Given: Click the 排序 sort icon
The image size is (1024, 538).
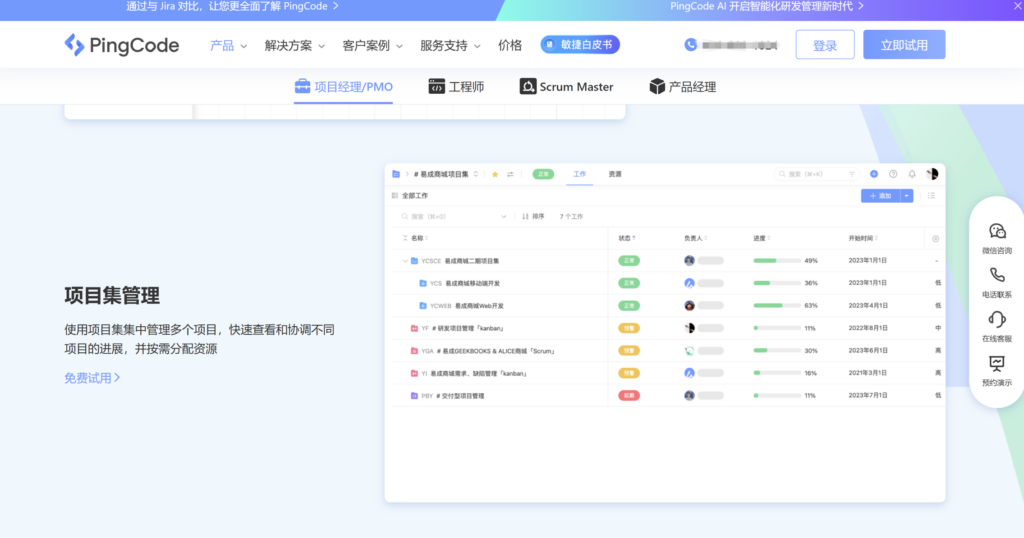Looking at the screenshot, I should point(525,216).
